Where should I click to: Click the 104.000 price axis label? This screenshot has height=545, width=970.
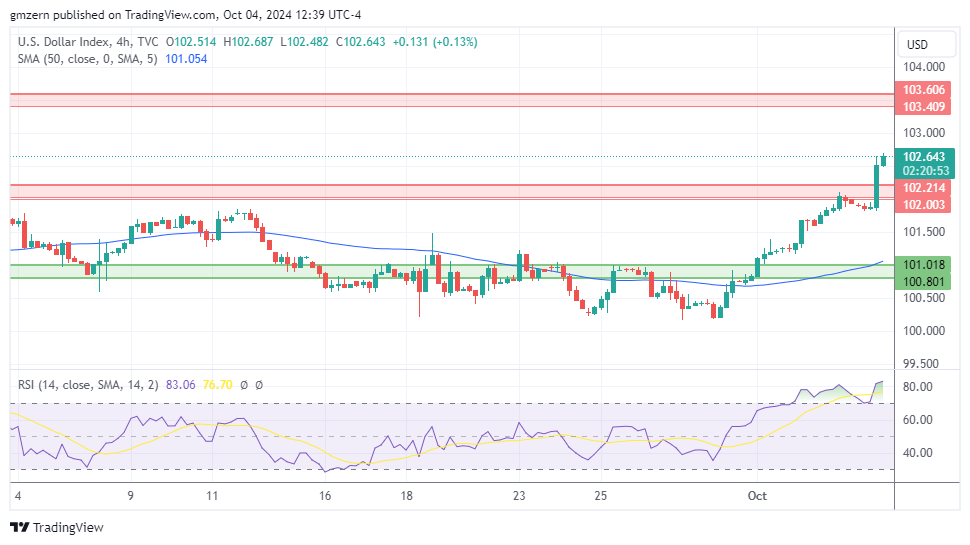pos(924,67)
